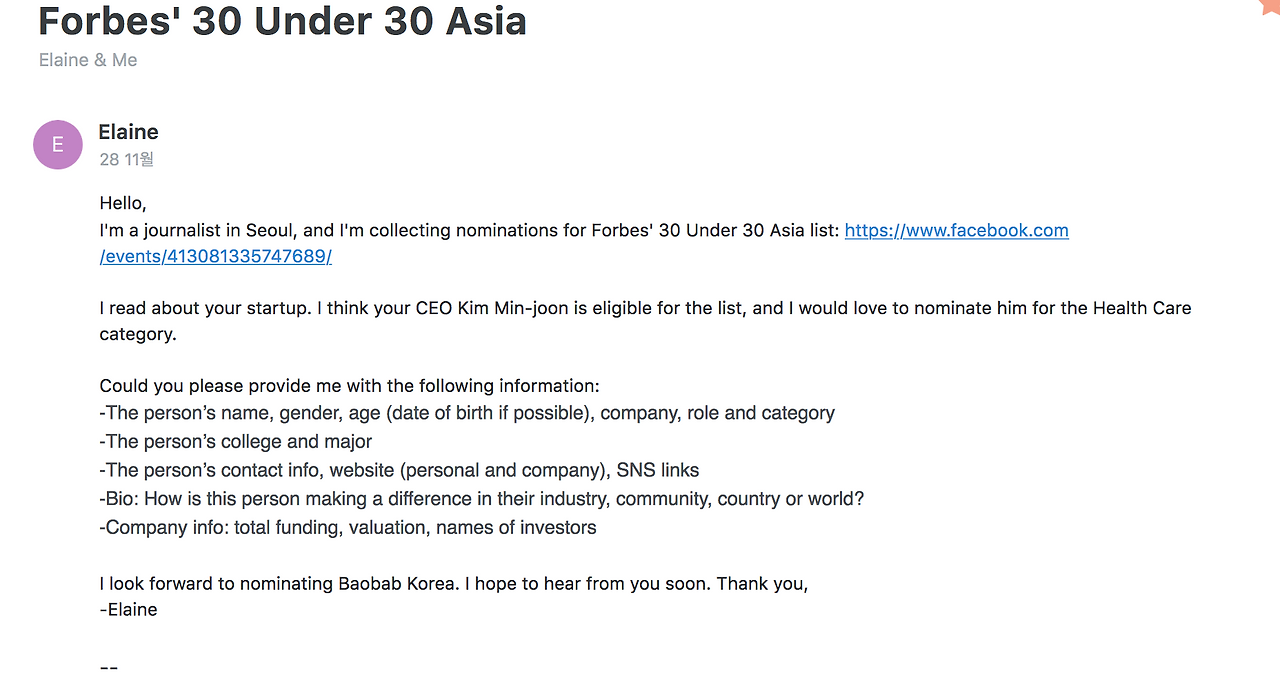Click the 'Could you please provide' line

click(x=349, y=386)
